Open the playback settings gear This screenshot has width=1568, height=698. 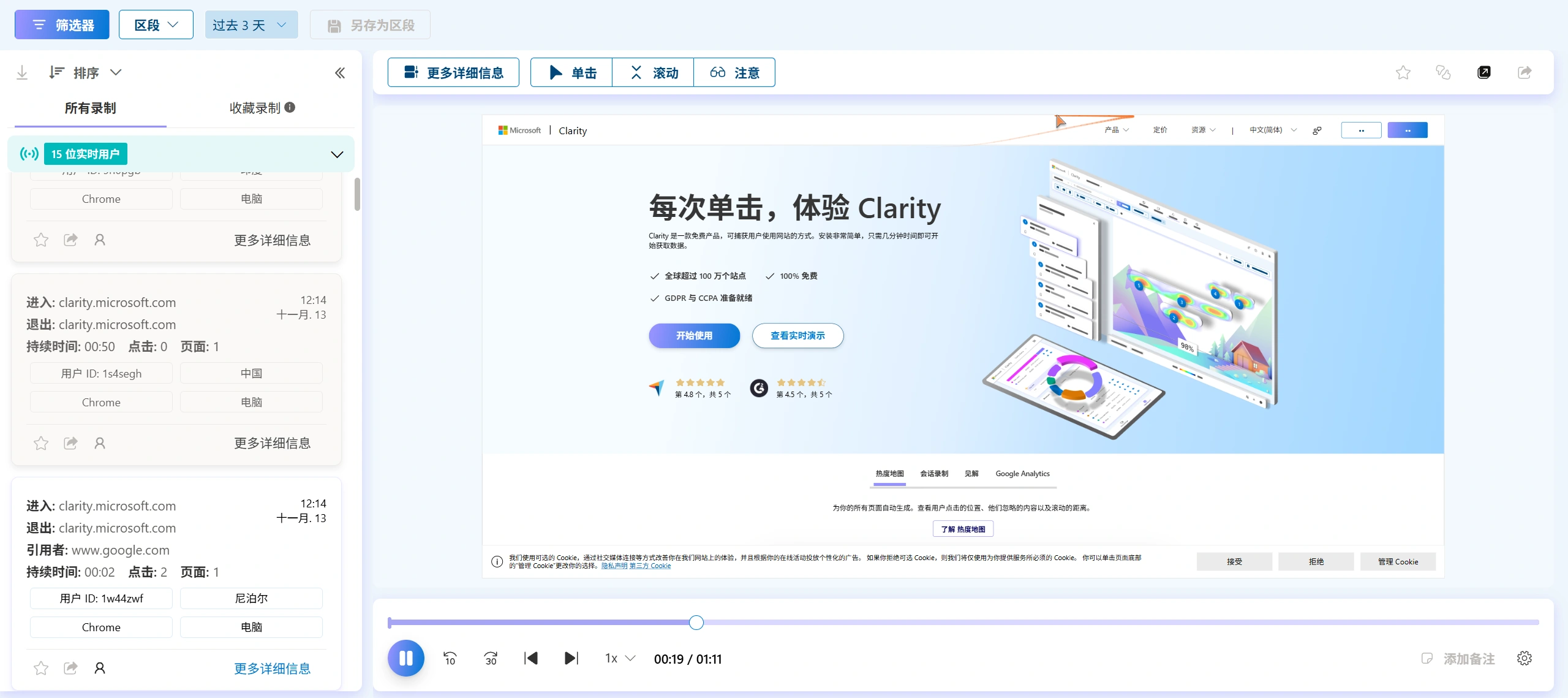click(x=1525, y=658)
